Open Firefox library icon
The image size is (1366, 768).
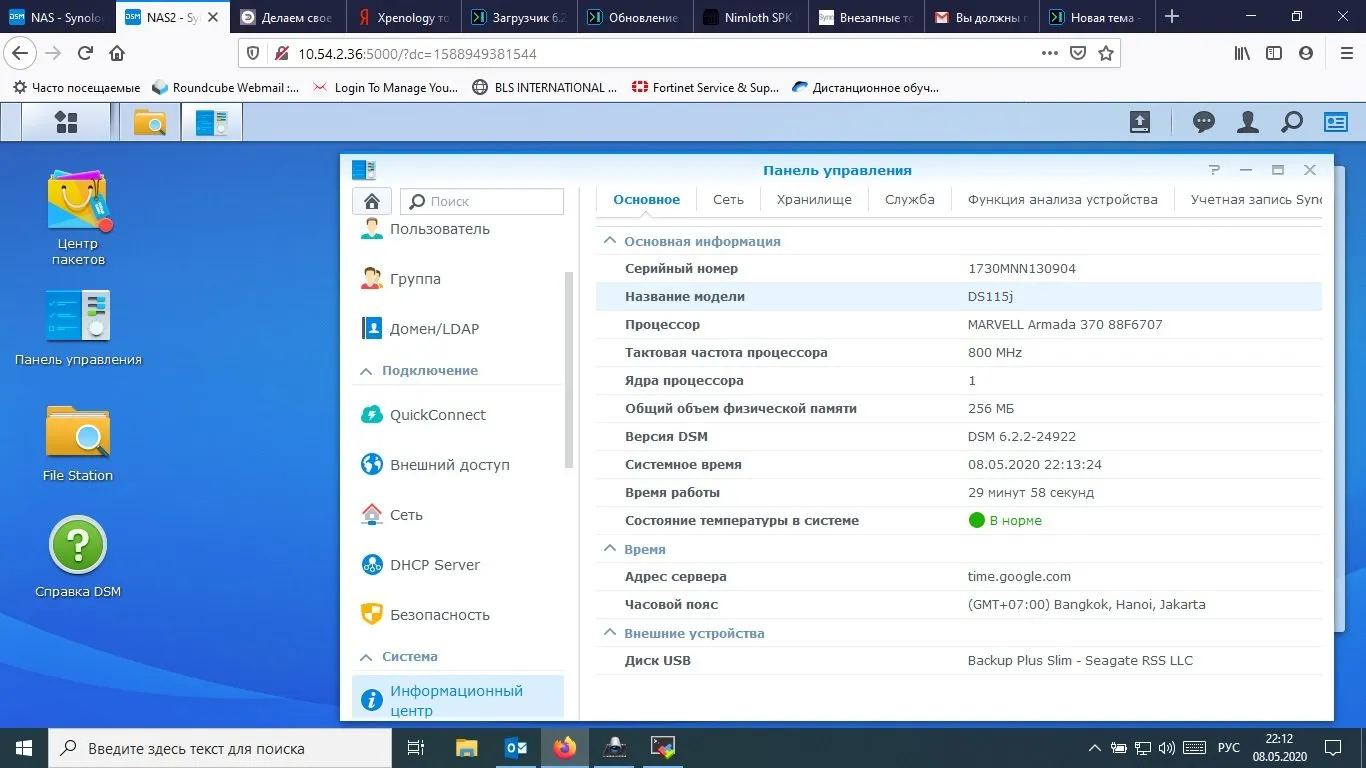point(1242,53)
